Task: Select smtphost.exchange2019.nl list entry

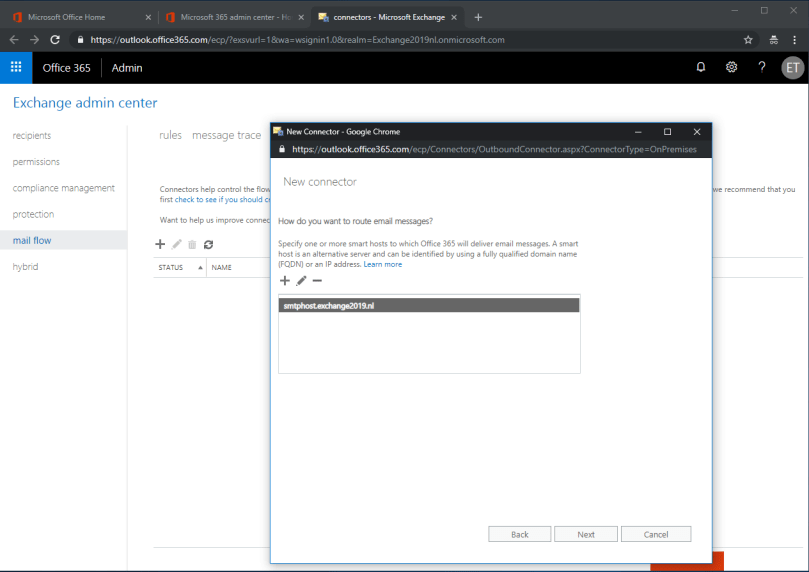Action: click(428, 305)
